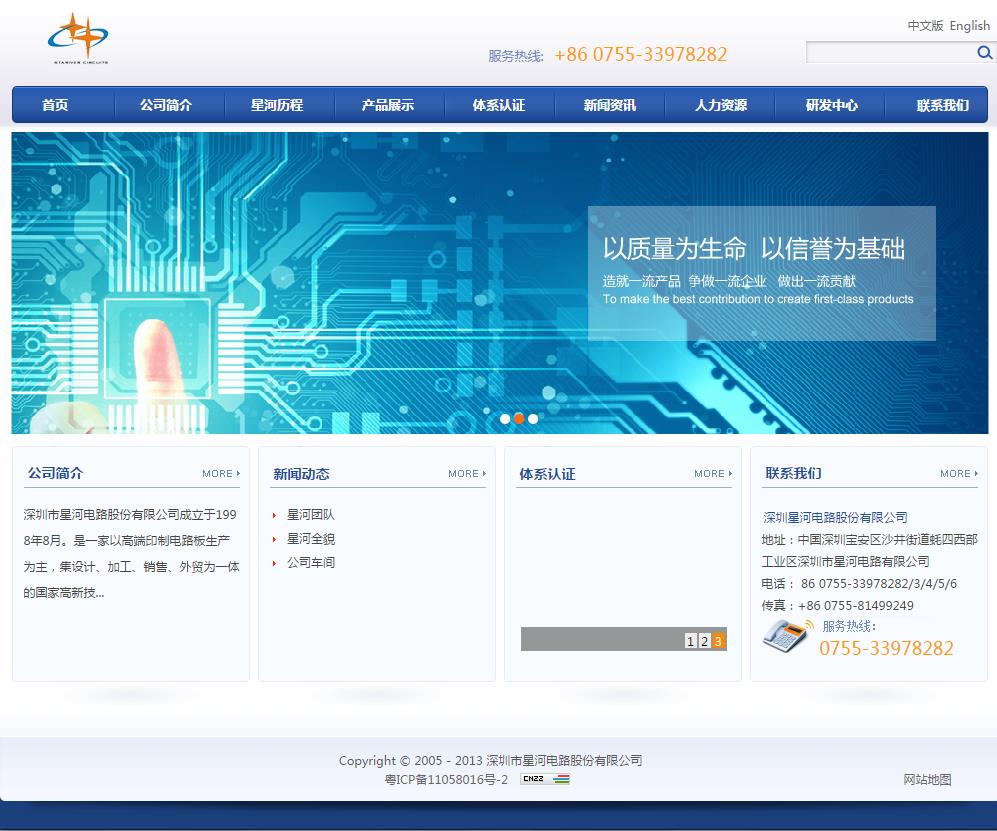The width and height of the screenshot is (997, 831).
Task: Open 人力资源 navigation menu item
Action: (720, 105)
